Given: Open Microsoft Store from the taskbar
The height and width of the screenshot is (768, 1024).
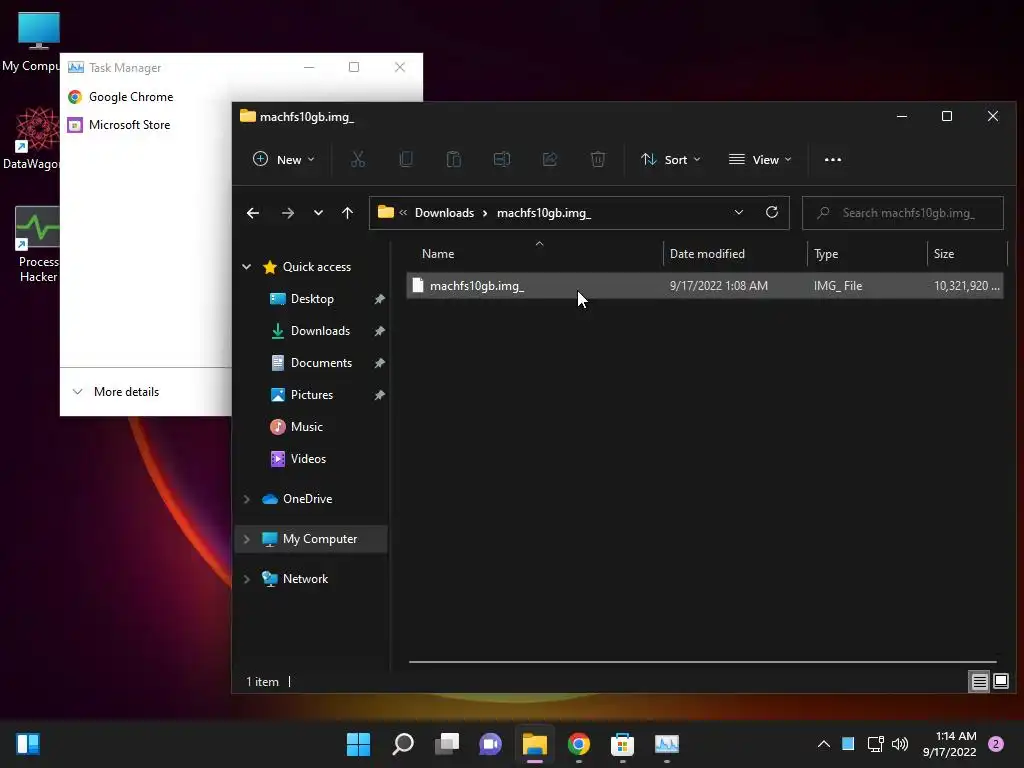Looking at the screenshot, I should pos(622,744).
